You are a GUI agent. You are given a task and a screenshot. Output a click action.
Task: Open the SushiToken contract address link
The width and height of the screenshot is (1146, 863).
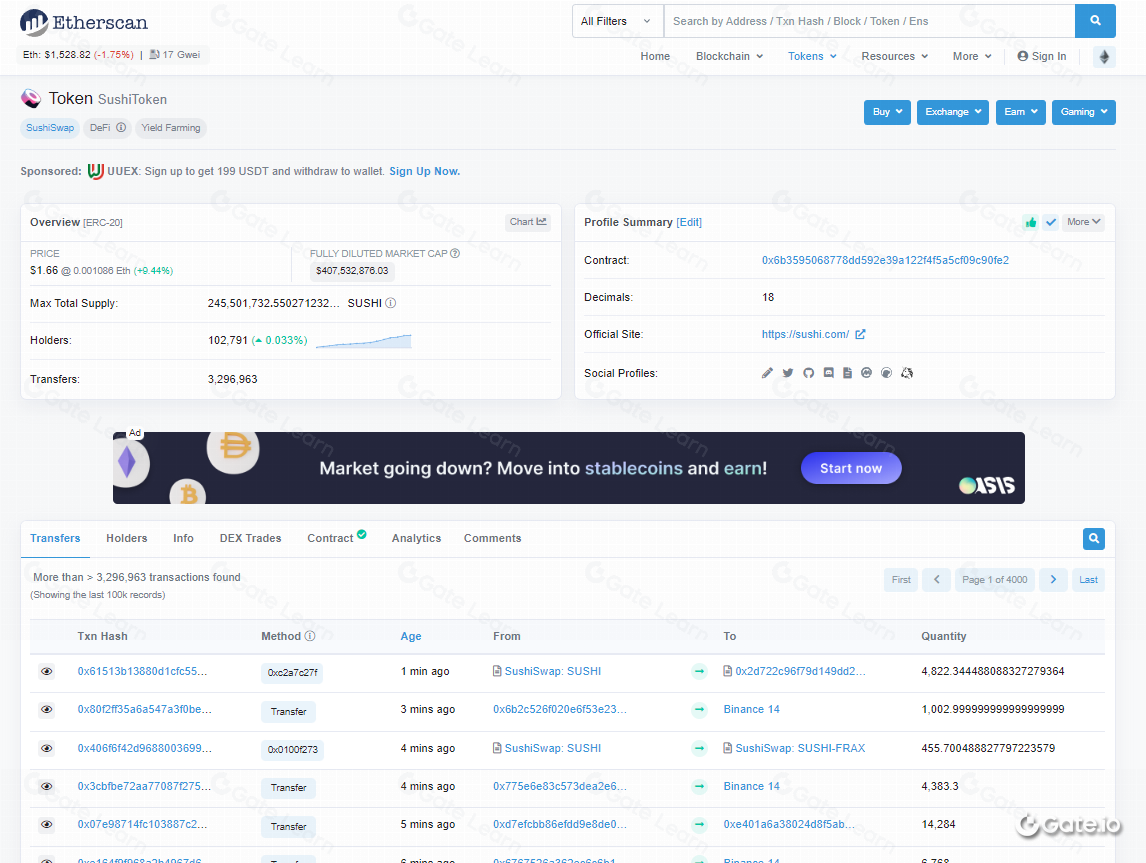885,261
